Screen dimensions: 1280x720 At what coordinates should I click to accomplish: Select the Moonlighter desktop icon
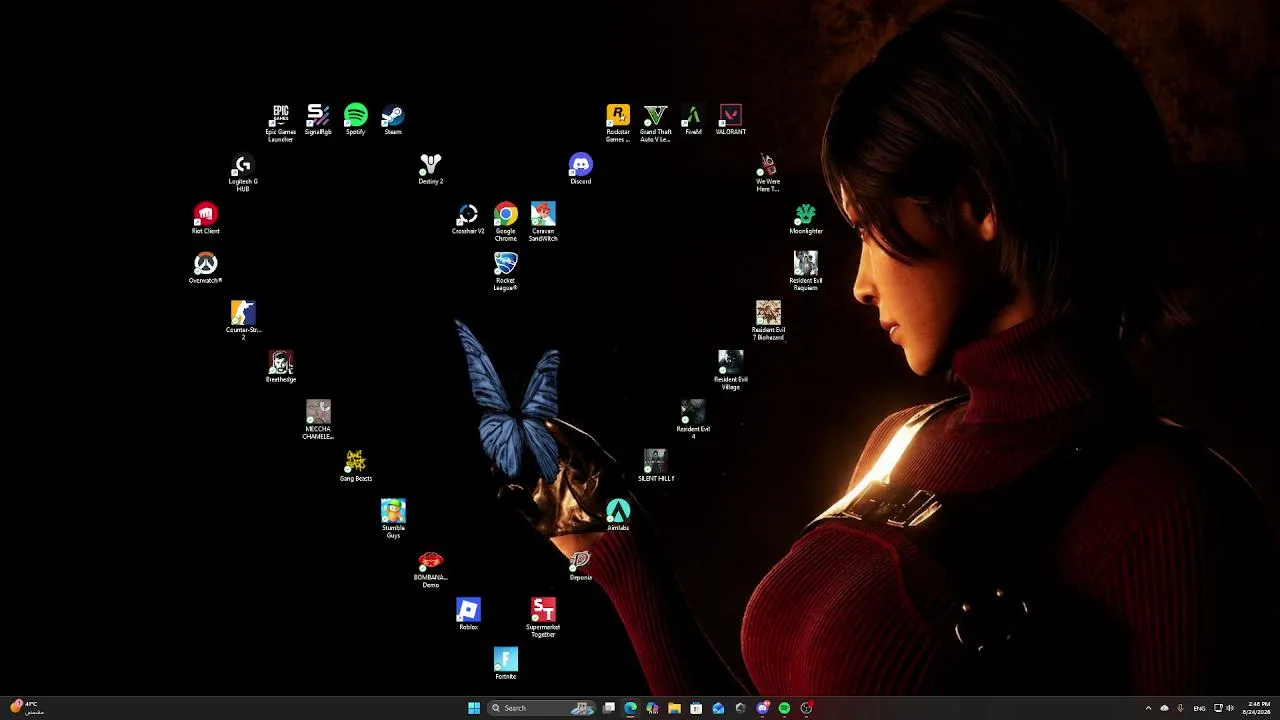tap(806, 218)
